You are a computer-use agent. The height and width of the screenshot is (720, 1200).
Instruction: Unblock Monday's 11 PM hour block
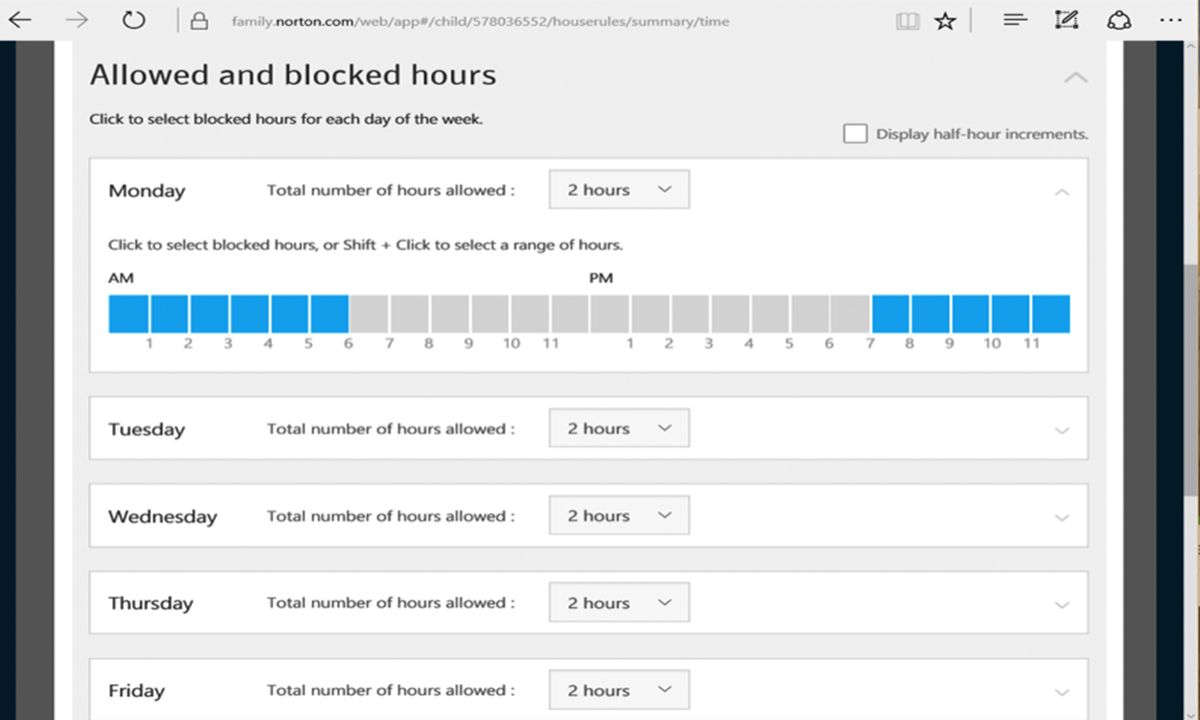pos(1052,313)
